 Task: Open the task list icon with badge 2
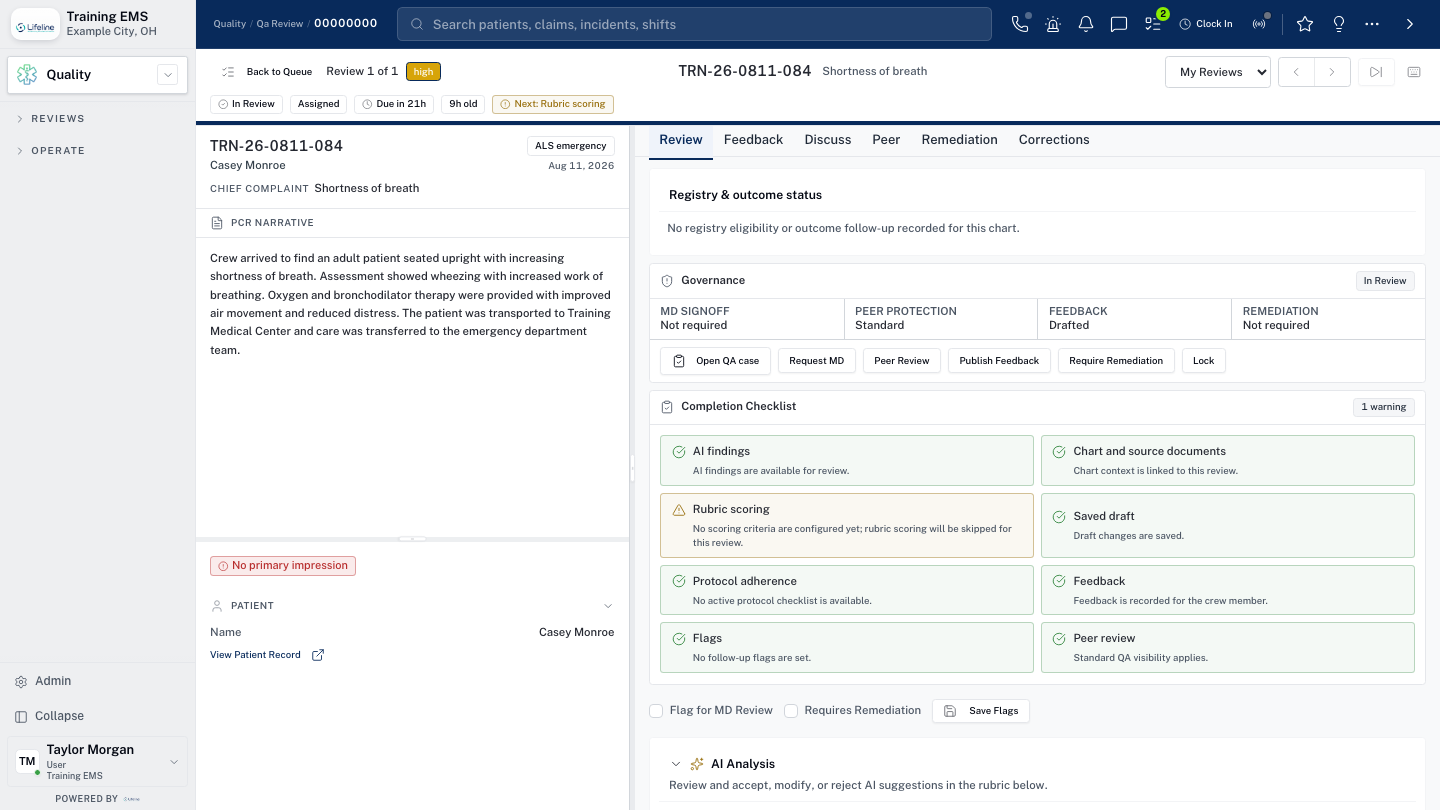tap(1153, 24)
